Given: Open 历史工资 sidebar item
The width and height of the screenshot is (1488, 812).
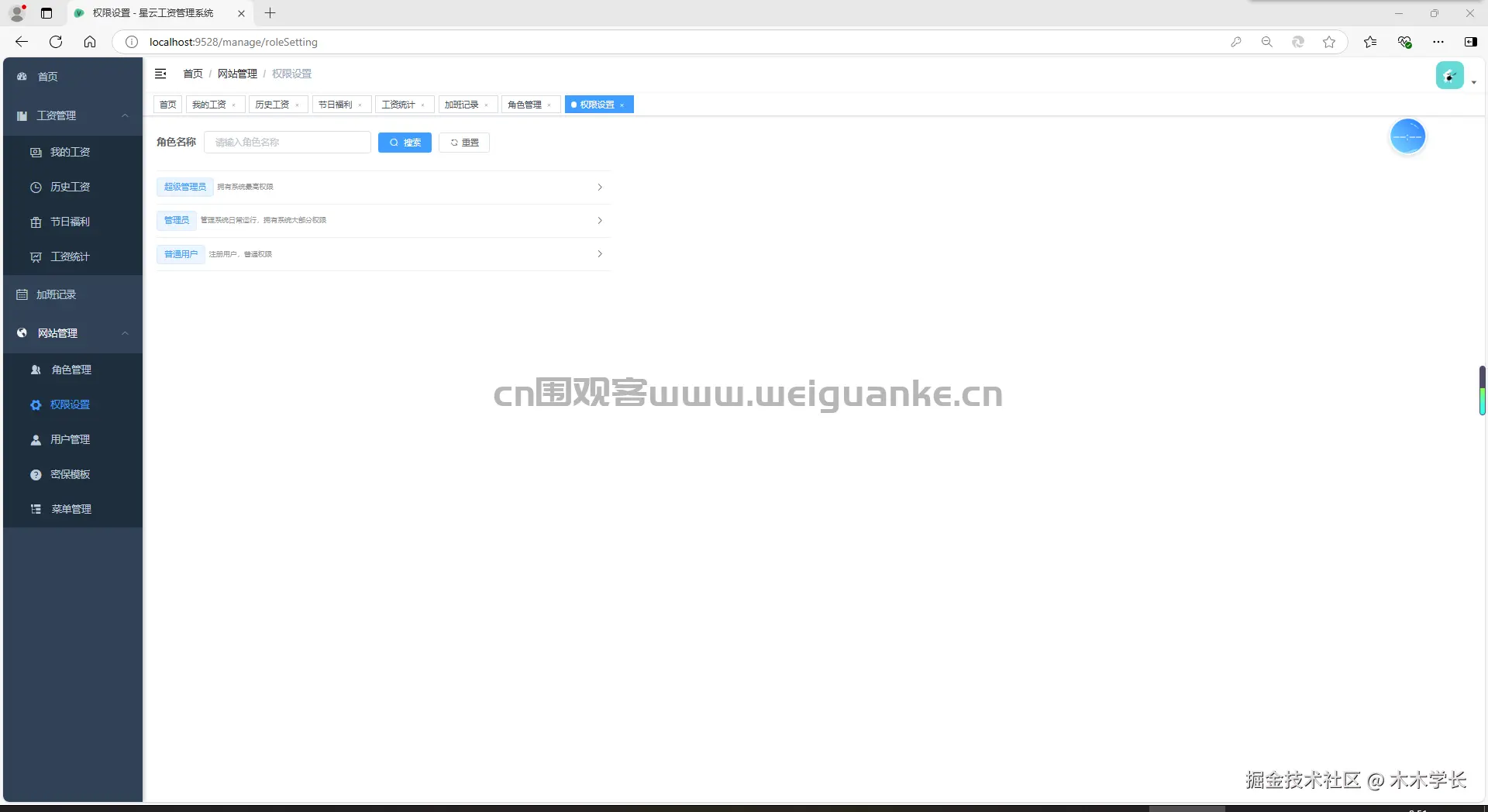Looking at the screenshot, I should point(73,187).
